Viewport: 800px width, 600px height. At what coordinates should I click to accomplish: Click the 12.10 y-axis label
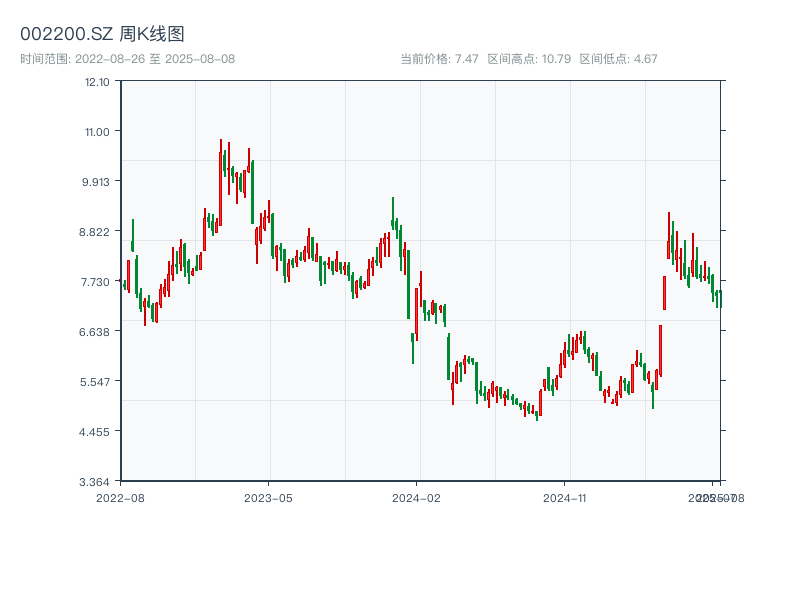point(97,82)
